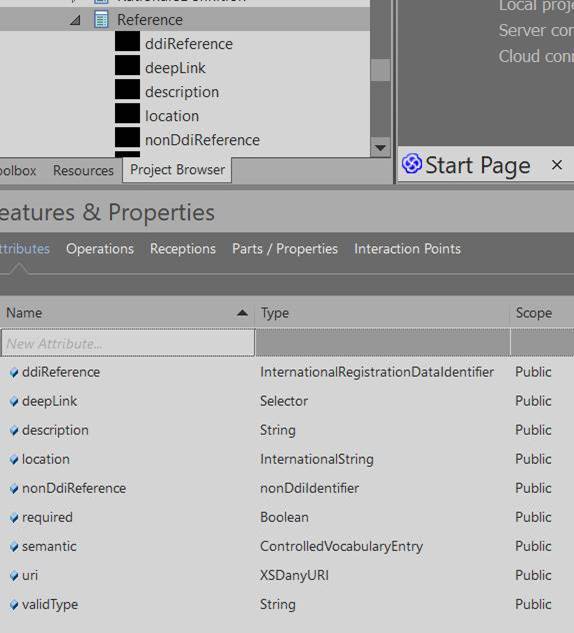Collapse the Reference tree node
This screenshot has width=574, height=633.
(x=75, y=20)
